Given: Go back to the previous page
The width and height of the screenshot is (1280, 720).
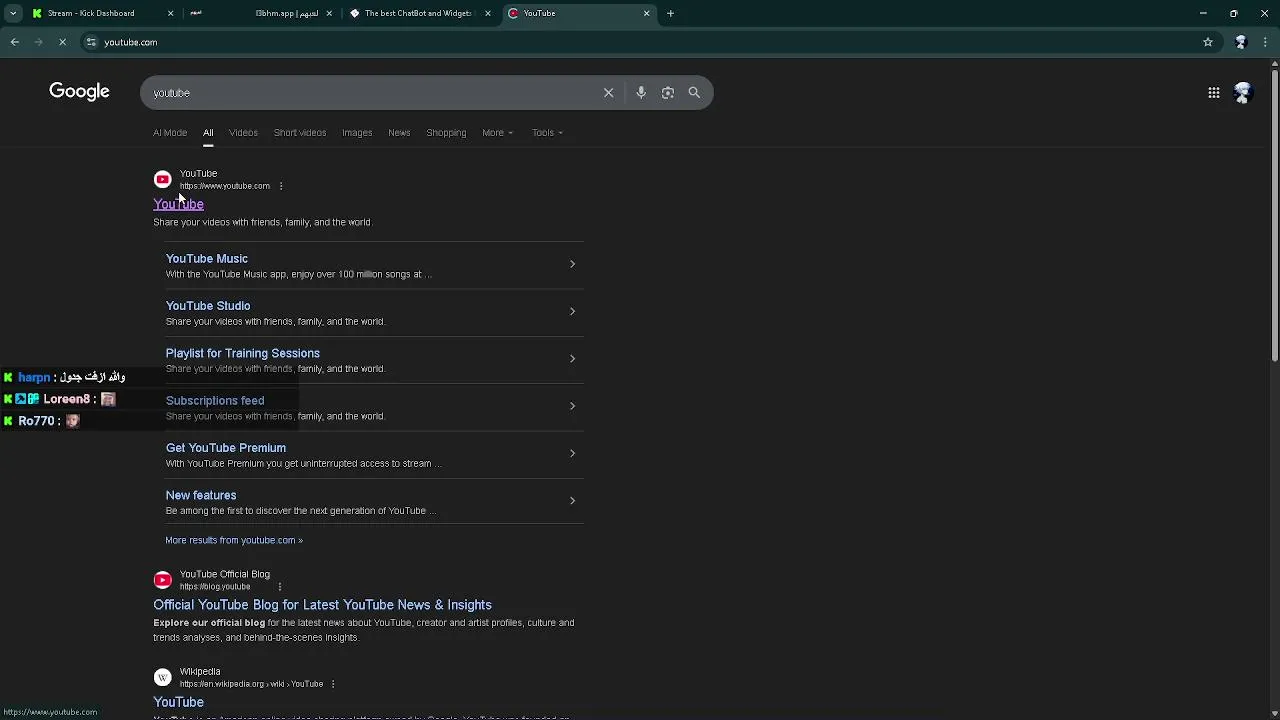Looking at the screenshot, I should (14, 42).
